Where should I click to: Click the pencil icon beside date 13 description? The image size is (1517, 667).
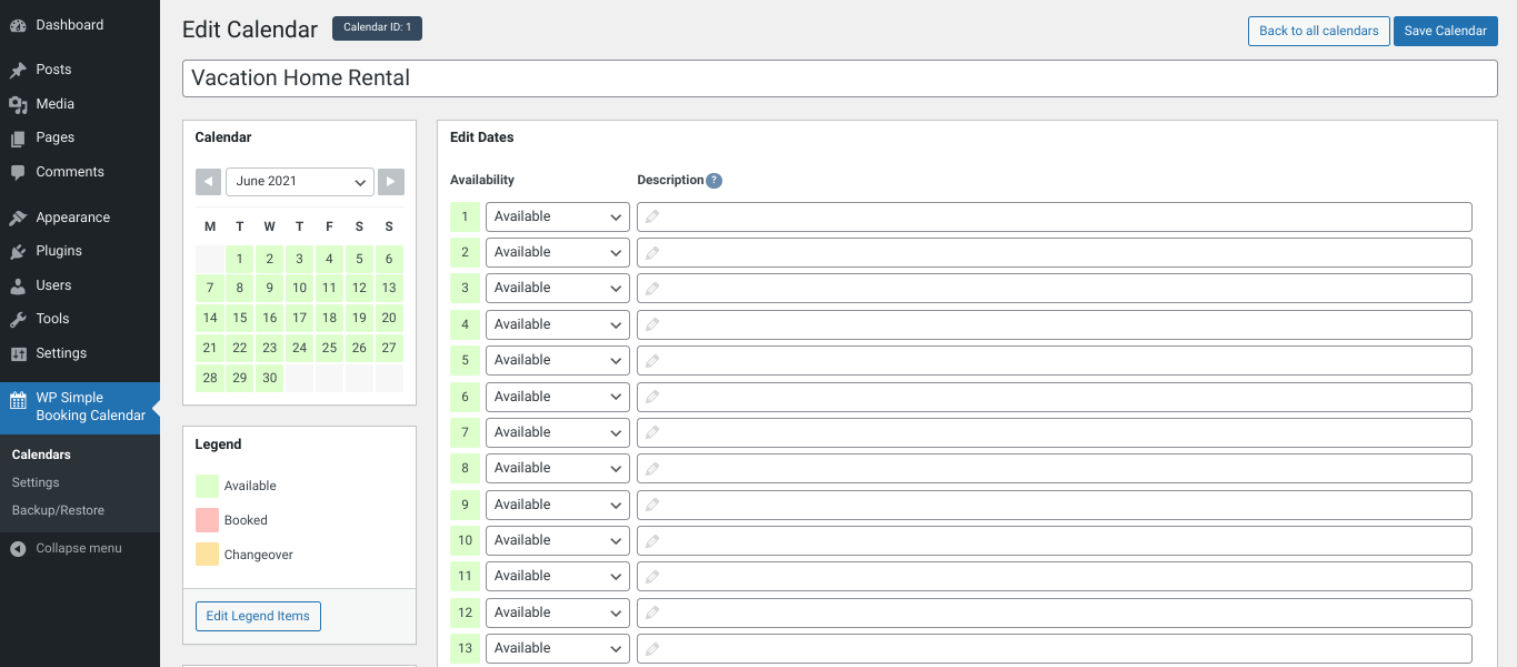point(655,648)
